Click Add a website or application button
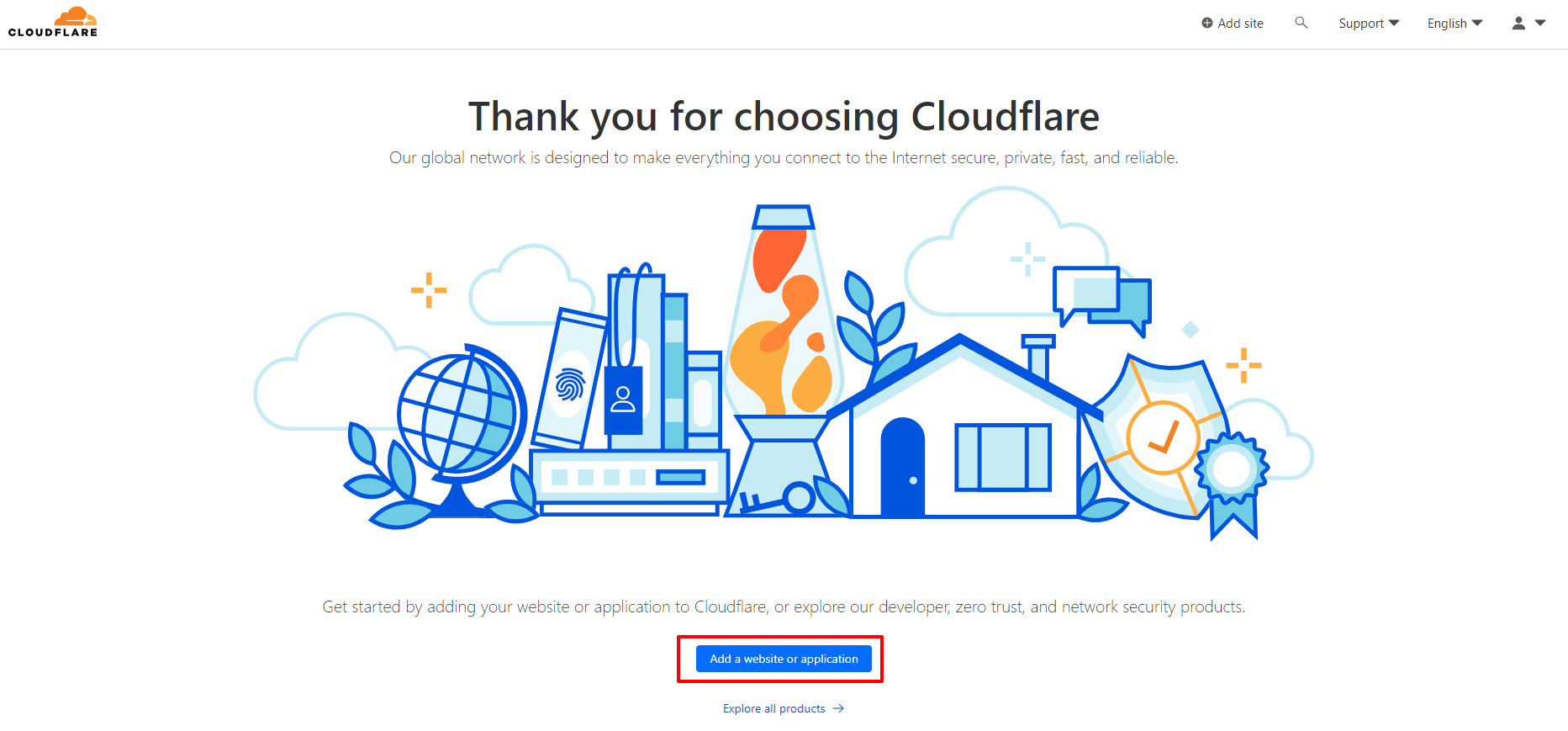 point(784,659)
